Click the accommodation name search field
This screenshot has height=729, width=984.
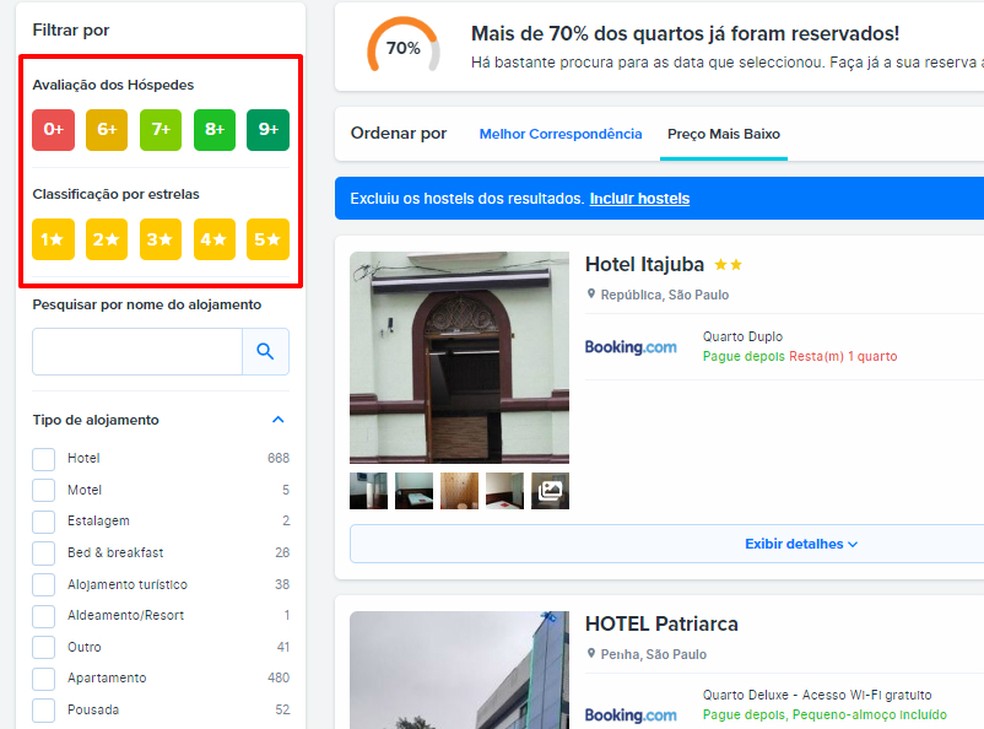(x=137, y=351)
